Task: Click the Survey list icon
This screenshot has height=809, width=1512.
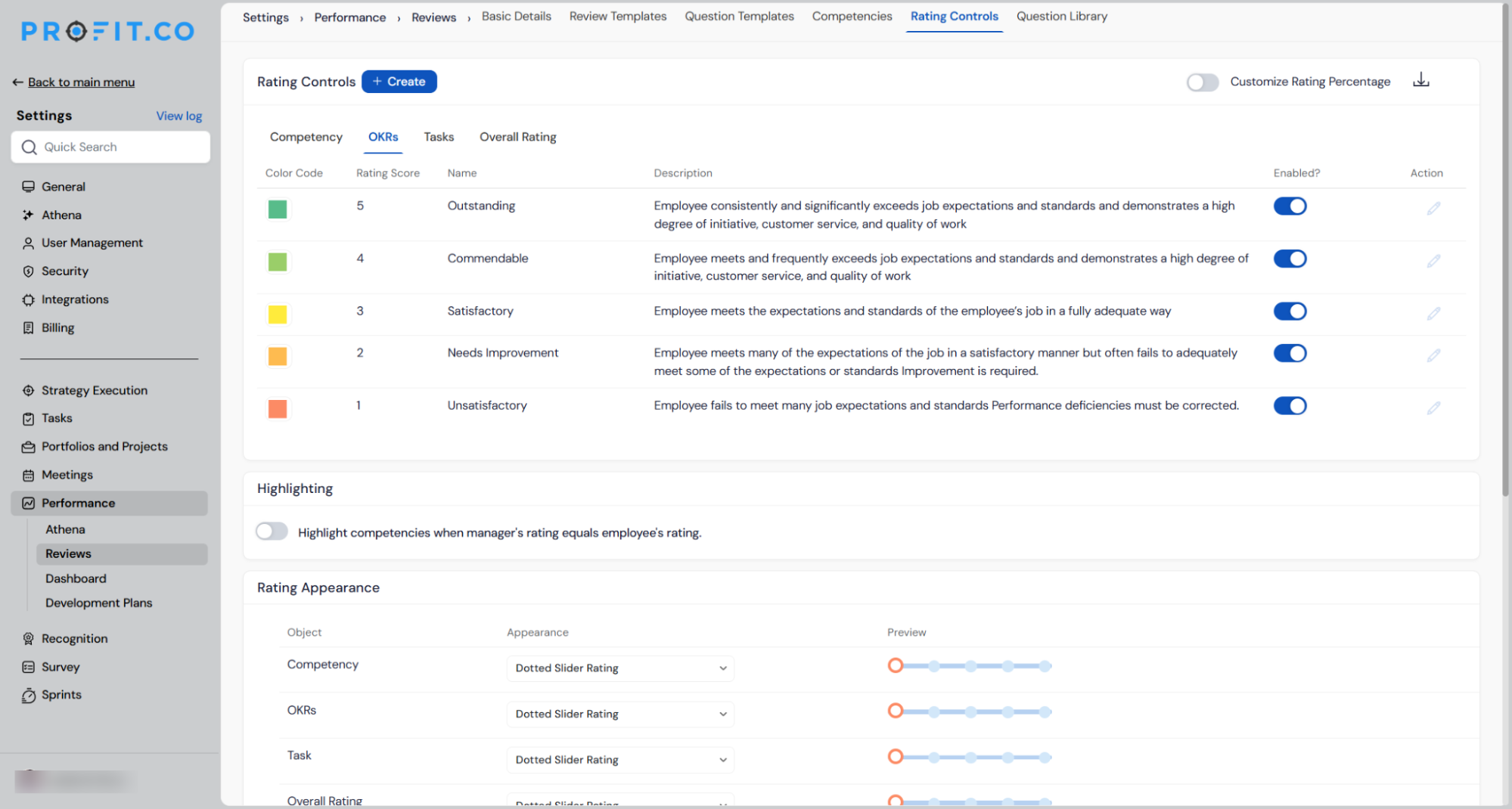Action: pos(28,667)
